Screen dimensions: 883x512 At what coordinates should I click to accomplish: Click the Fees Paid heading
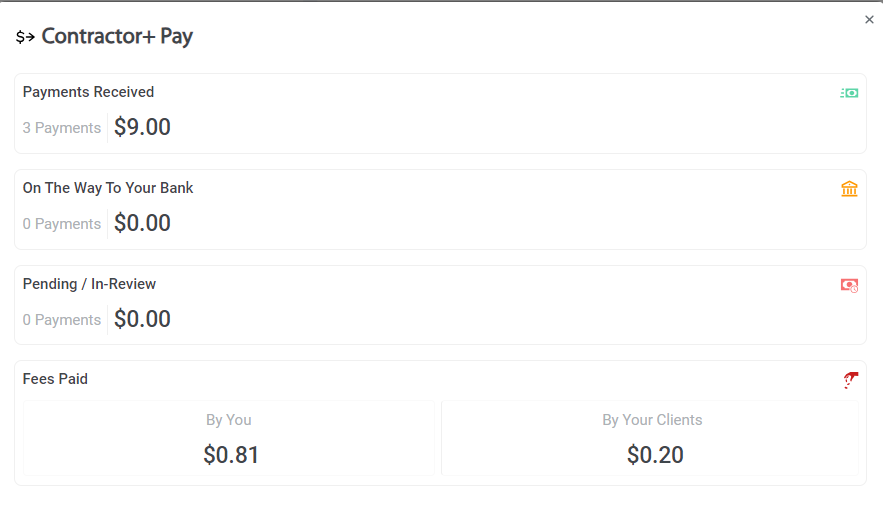tap(55, 379)
